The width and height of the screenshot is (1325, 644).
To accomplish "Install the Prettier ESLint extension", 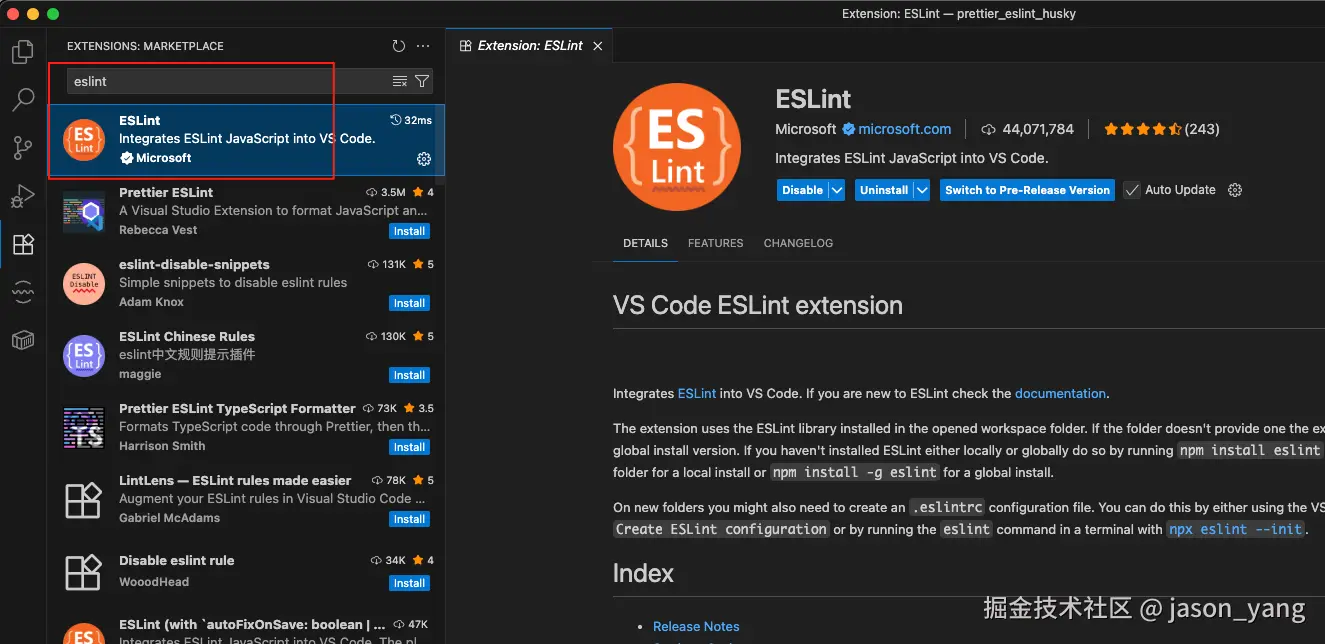I will pyautogui.click(x=409, y=231).
